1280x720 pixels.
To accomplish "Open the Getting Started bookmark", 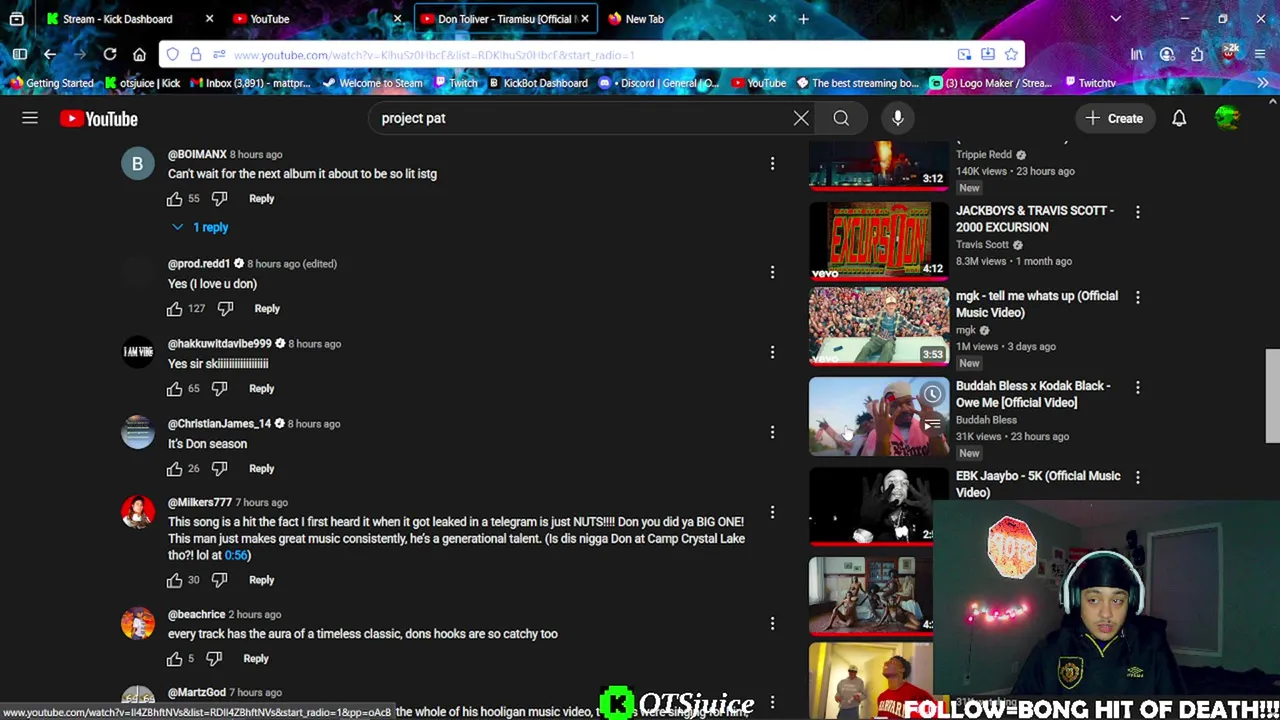I will click(51, 83).
